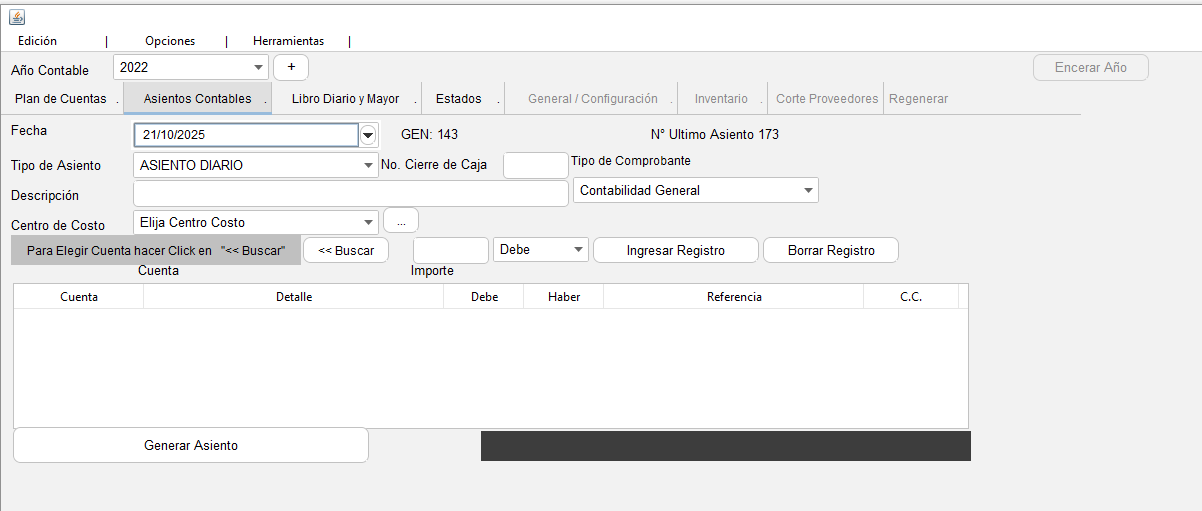Open the Edición menu
The width and height of the screenshot is (1202, 511).
pos(37,41)
